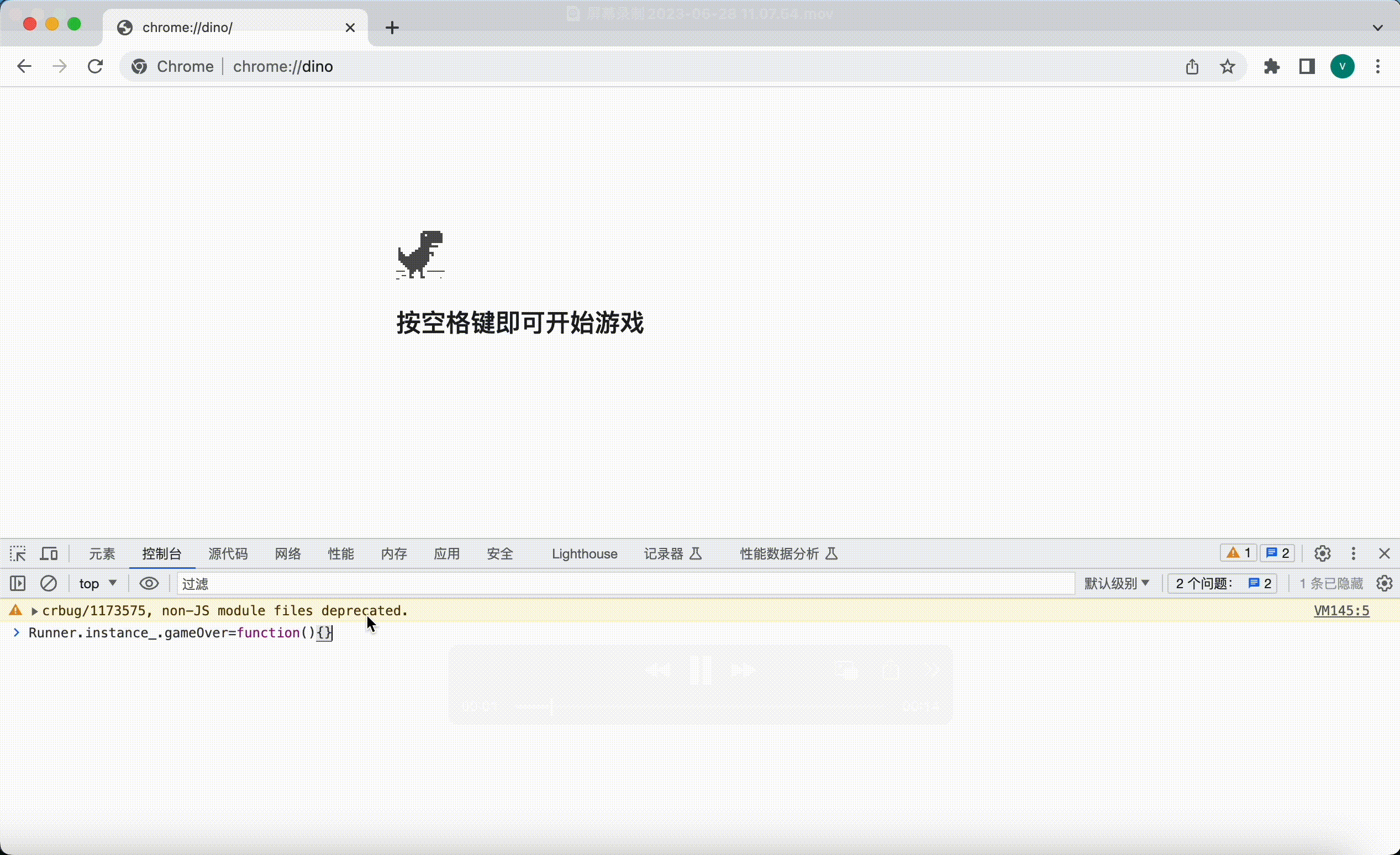Switch to the Lighthouse tab
Viewport: 1400px width, 855px height.
(x=584, y=553)
